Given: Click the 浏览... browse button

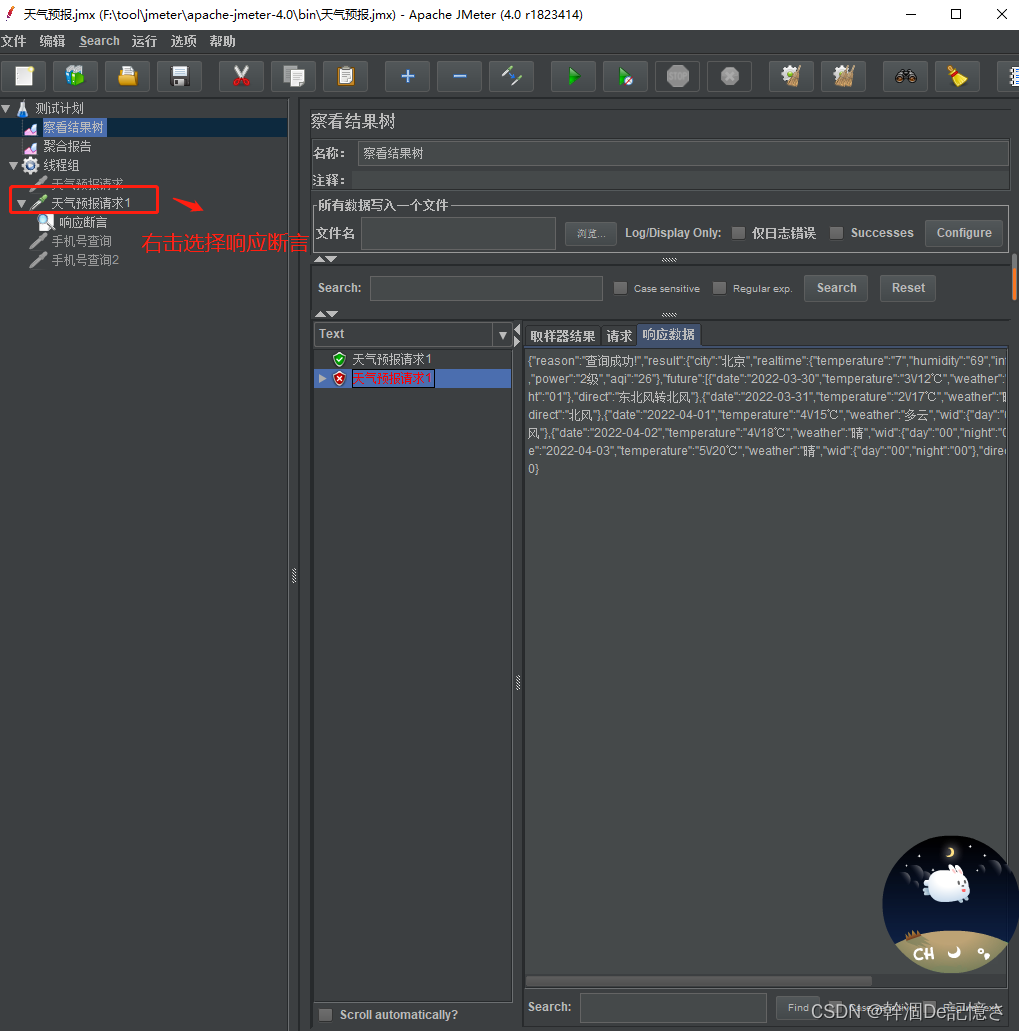Looking at the screenshot, I should pos(591,233).
